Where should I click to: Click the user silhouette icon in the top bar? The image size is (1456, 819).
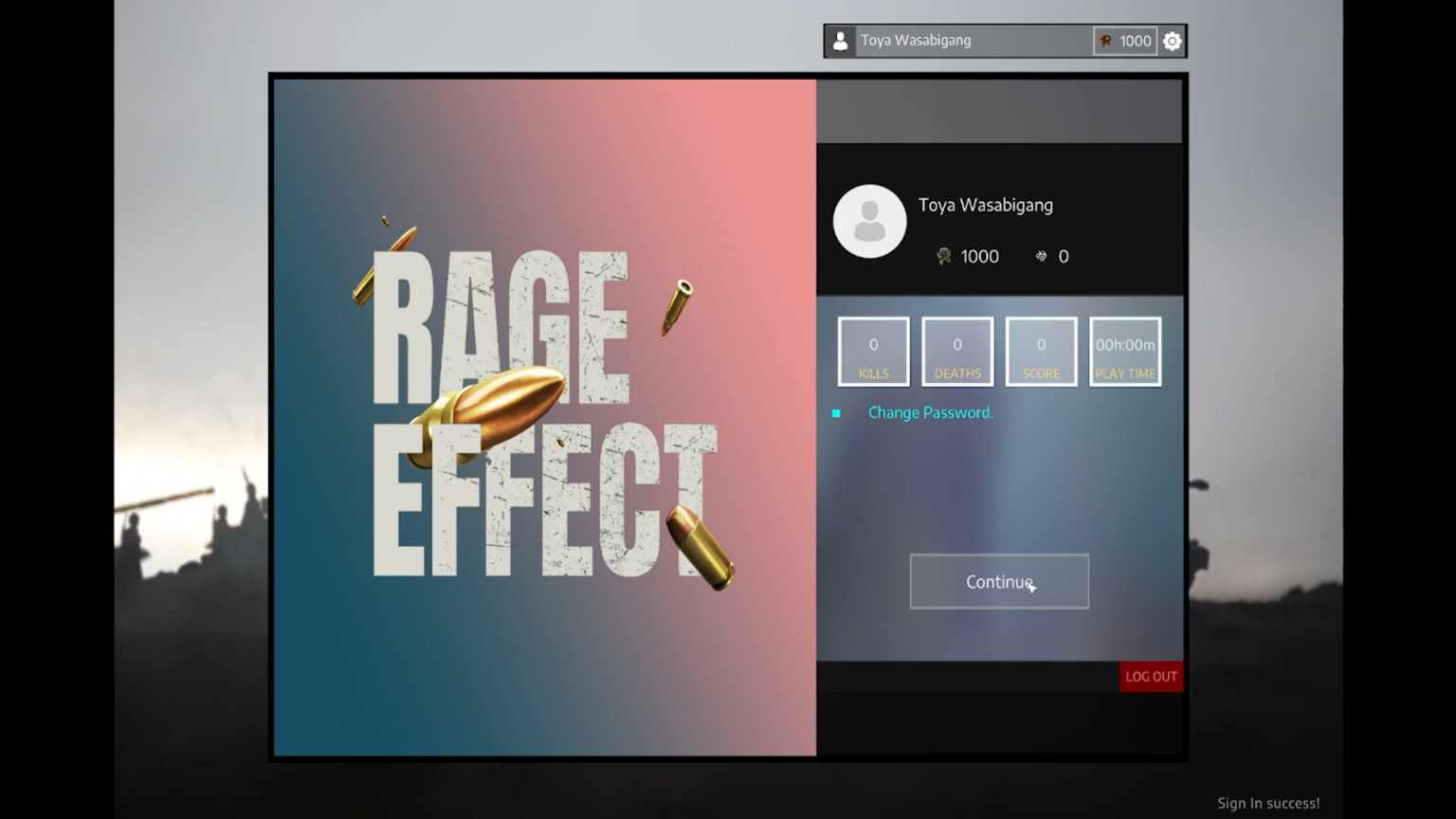tap(841, 40)
